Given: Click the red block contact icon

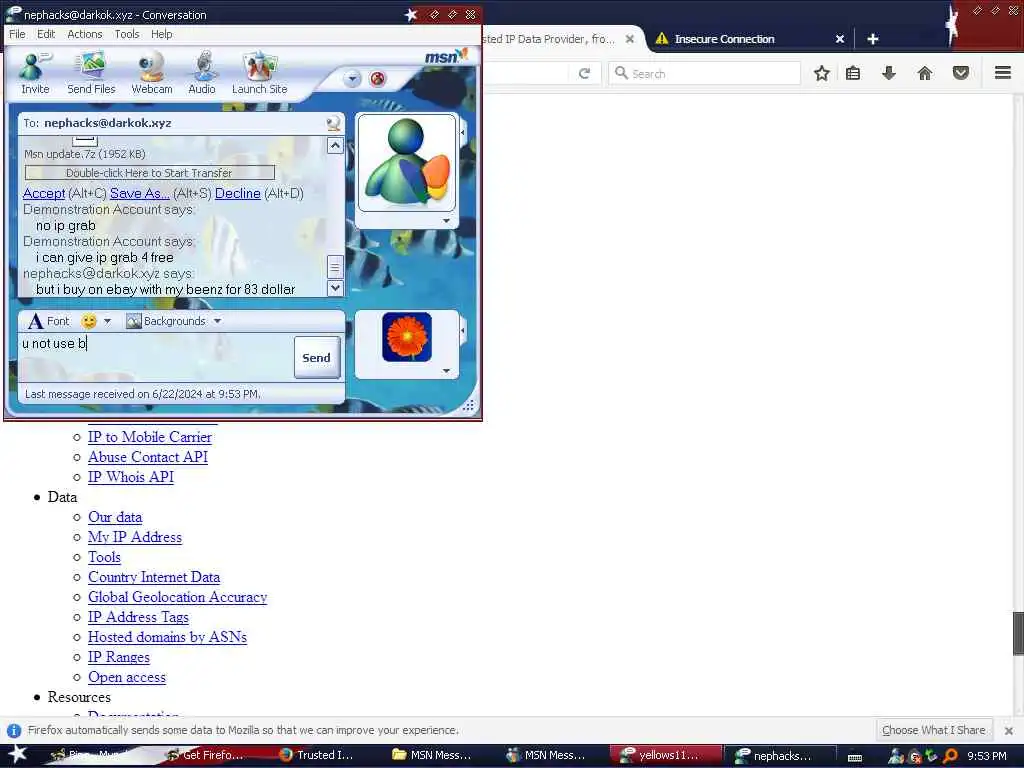Looking at the screenshot, I should [x=377, y=79].
